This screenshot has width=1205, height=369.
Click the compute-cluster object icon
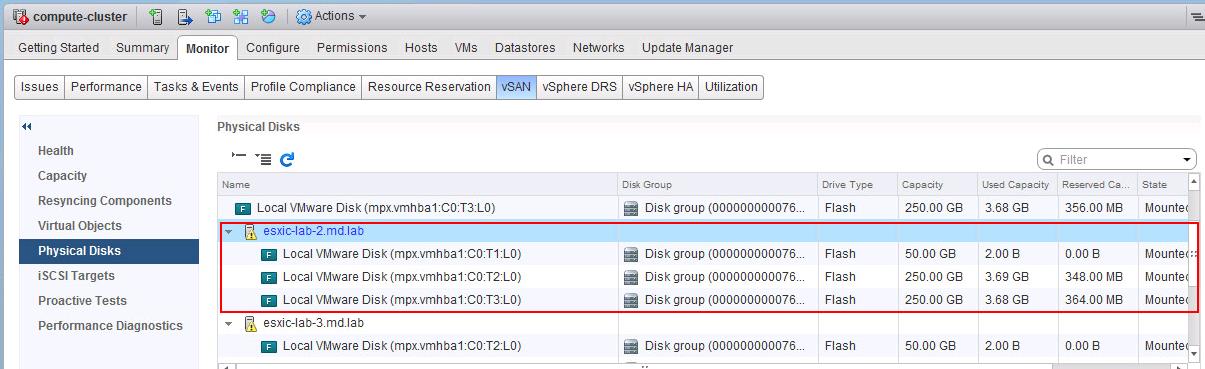click(20, 16)
